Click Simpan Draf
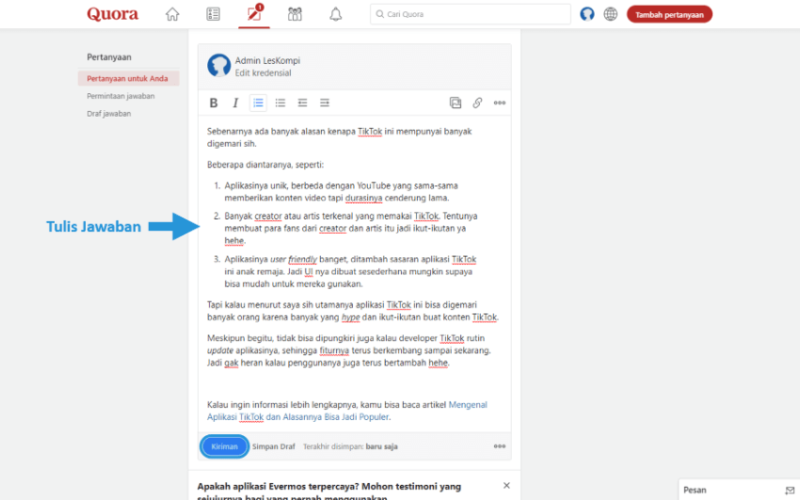The height and width of the screenshot is (500, 800). [x=274, y=446]
